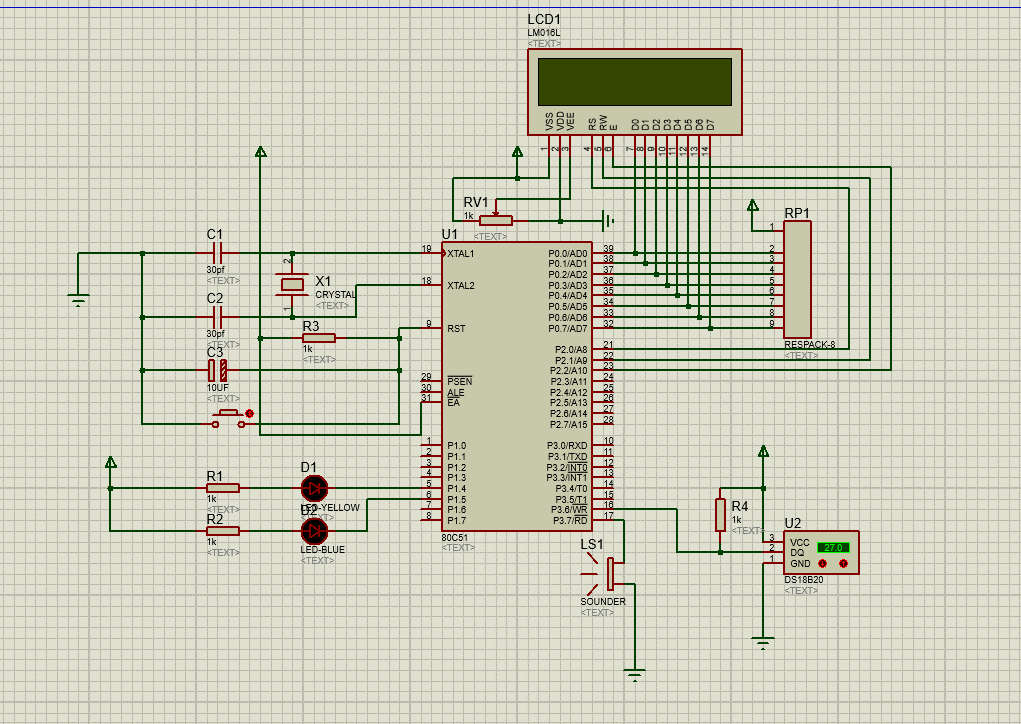Viewport: 1021px width, 724px height.
Task: Click the RV1 reference label
Action: click(x=475, y=202)
